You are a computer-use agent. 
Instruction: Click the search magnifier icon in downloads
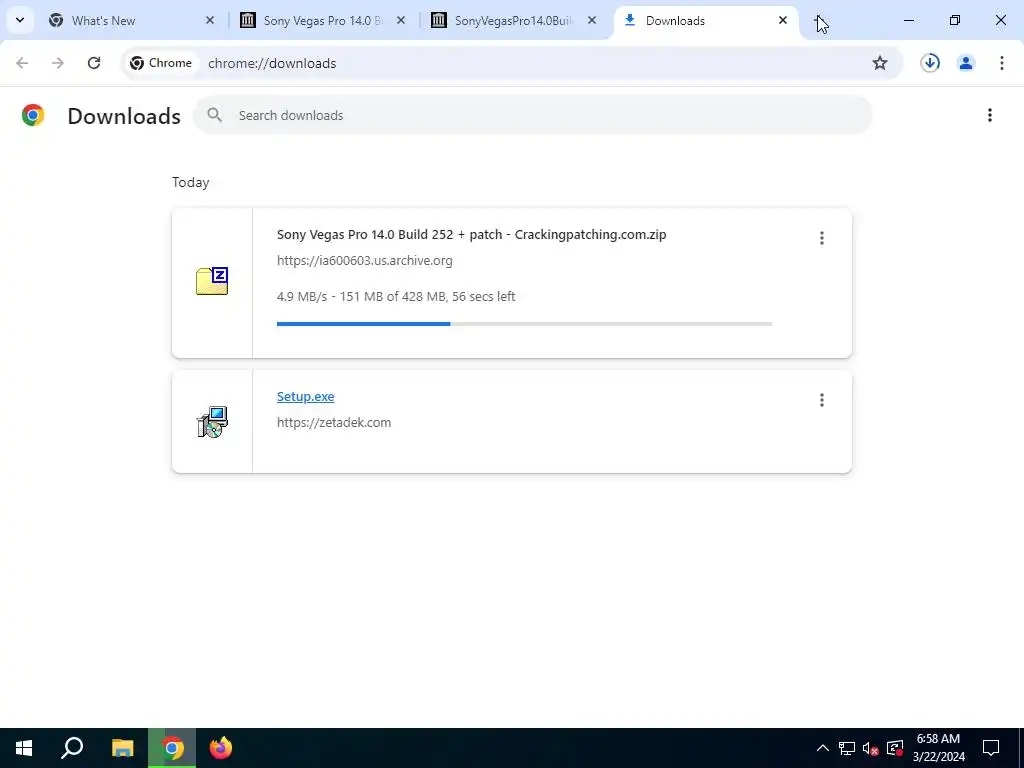(x=214, y=115)
